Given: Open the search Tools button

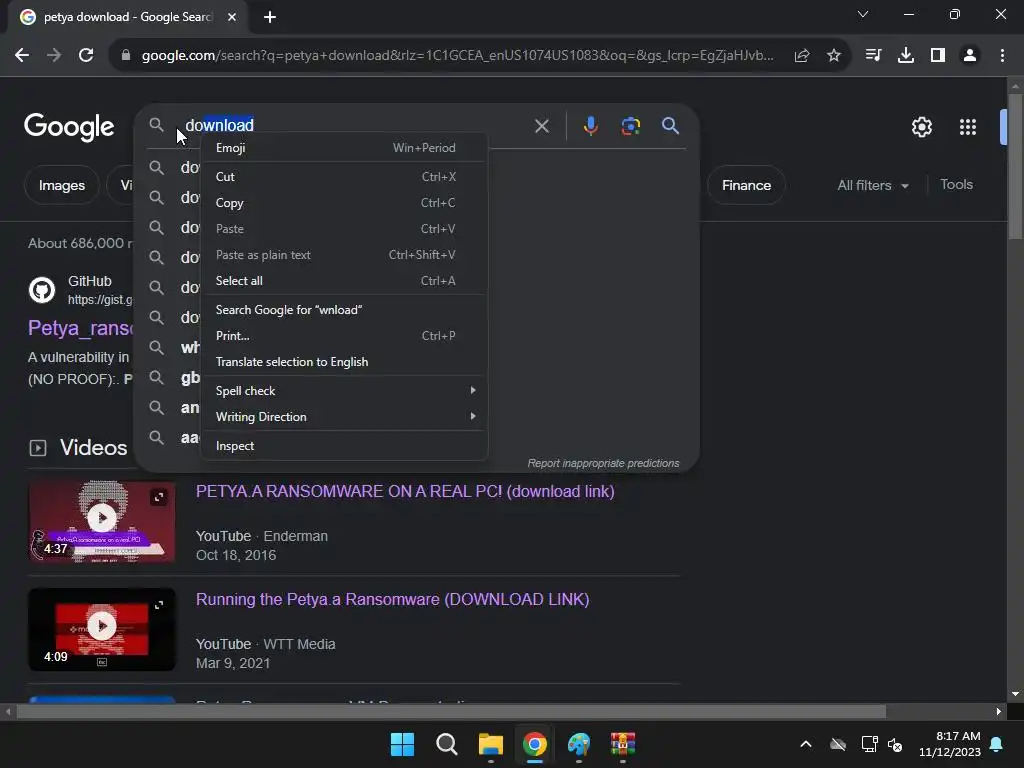Looking at the screenshot, I should [956, 185].
